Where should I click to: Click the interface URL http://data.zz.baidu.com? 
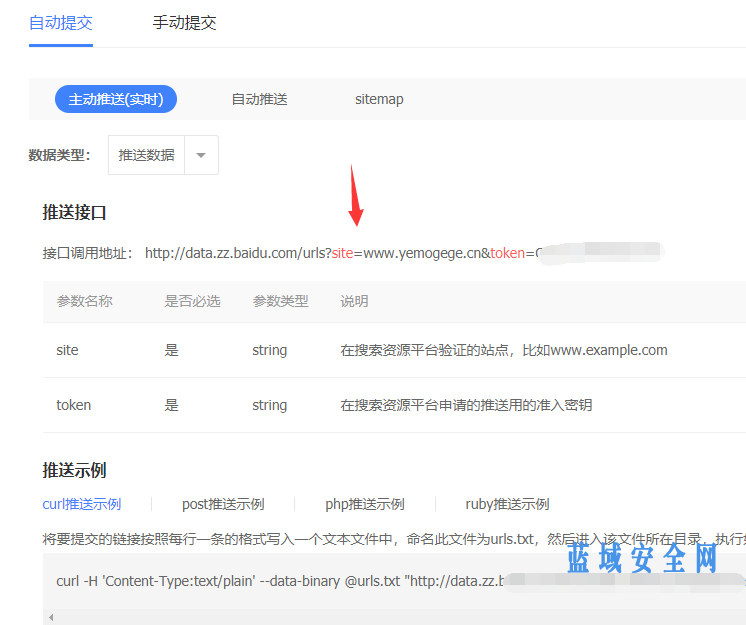[x=237, y=253]
